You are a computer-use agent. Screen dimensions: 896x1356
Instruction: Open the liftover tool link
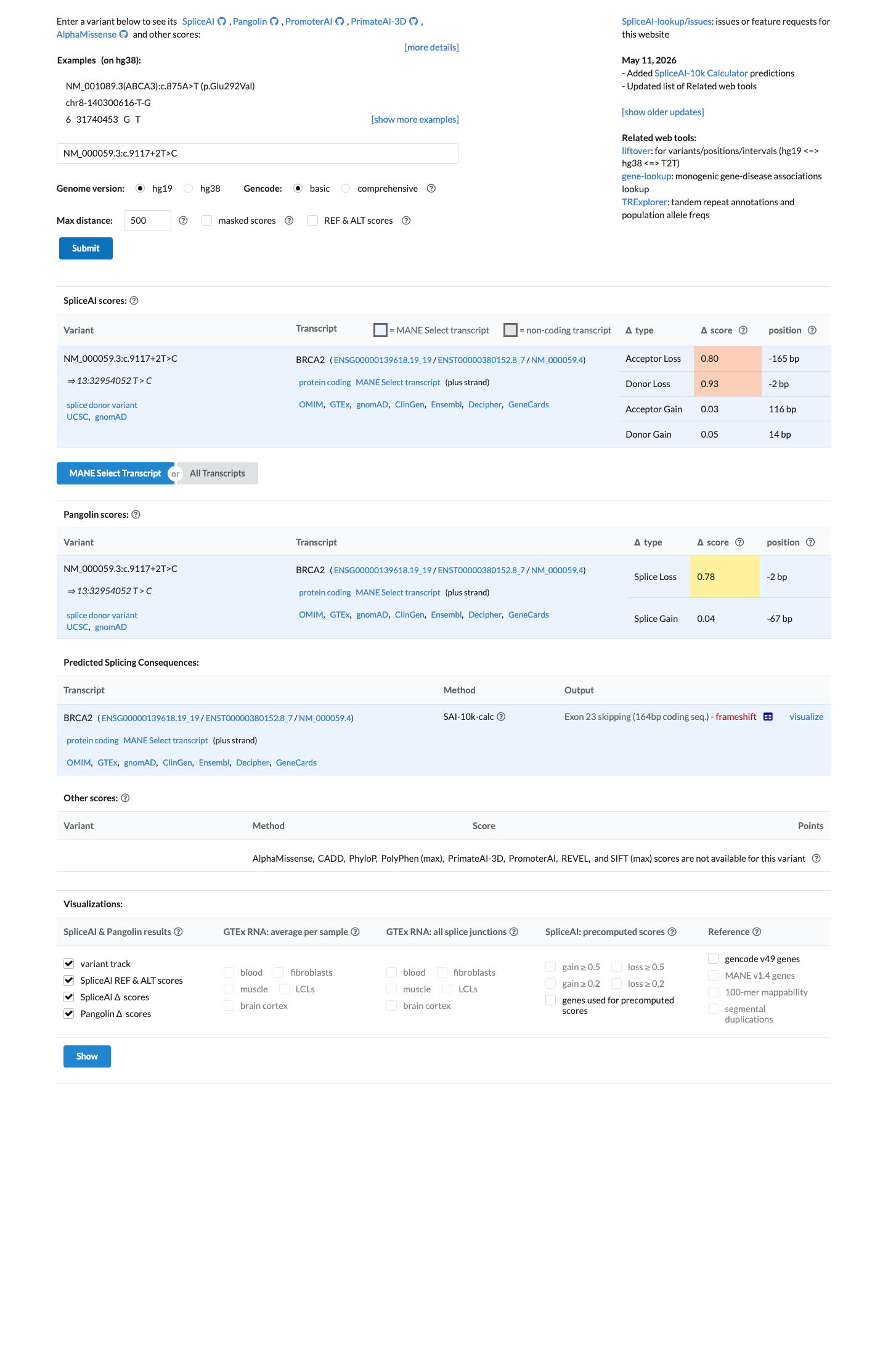coord(636,151)
